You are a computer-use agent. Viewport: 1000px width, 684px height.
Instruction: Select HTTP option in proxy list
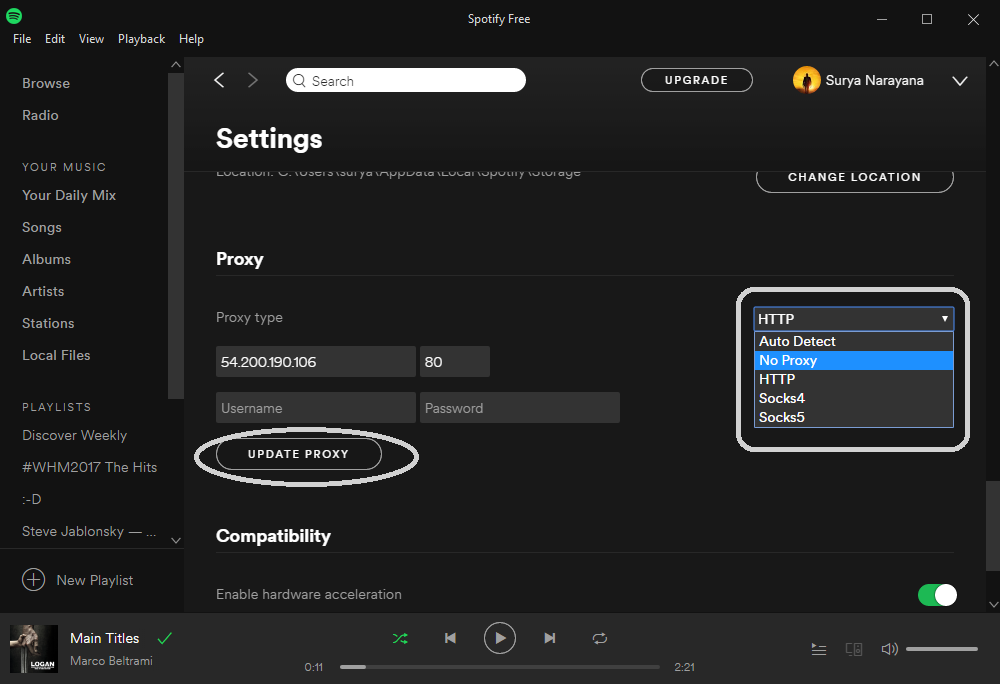coord(853,379)
